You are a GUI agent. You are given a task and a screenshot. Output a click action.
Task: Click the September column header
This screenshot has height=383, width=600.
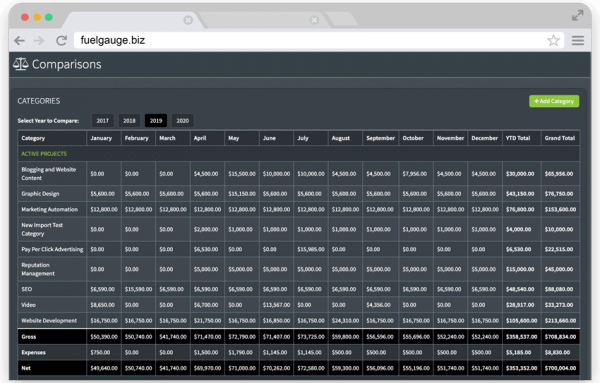pyautogui.click(x=380, y=138)
